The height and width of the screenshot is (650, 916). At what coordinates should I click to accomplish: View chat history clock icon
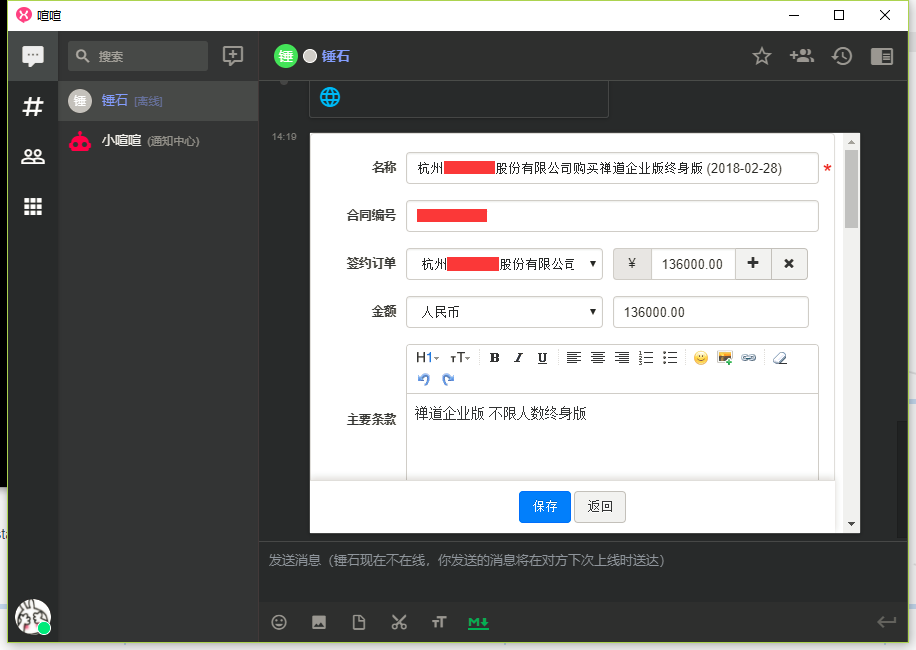pos(842,56)
